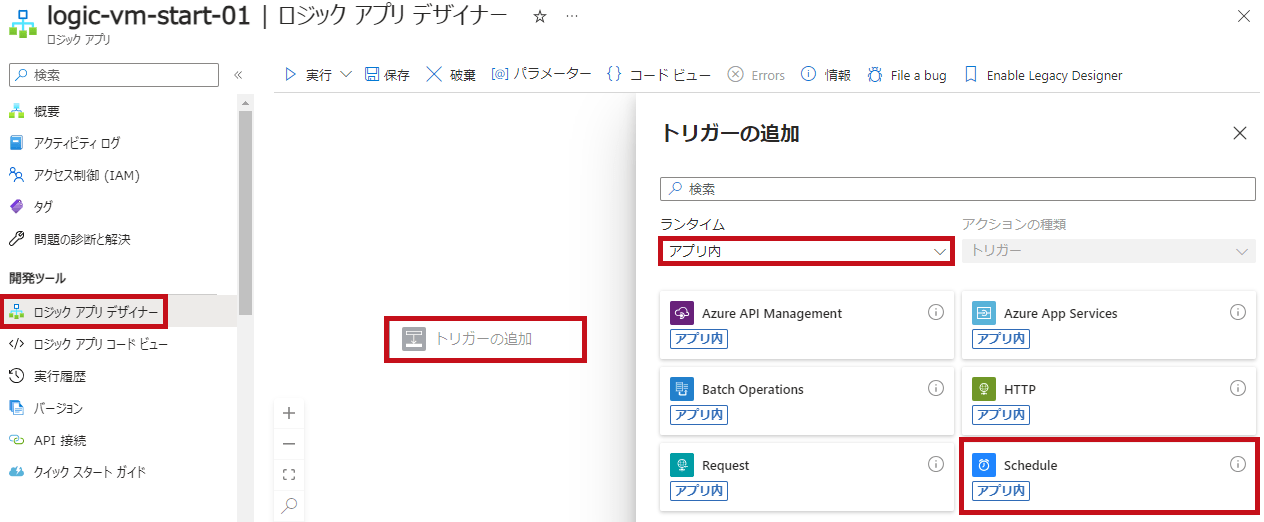Close the blade with the top-right X

click(1243, 16)
